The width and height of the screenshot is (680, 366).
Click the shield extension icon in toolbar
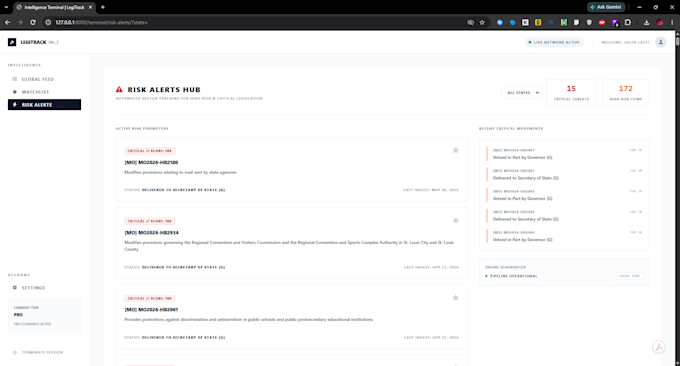589,23
